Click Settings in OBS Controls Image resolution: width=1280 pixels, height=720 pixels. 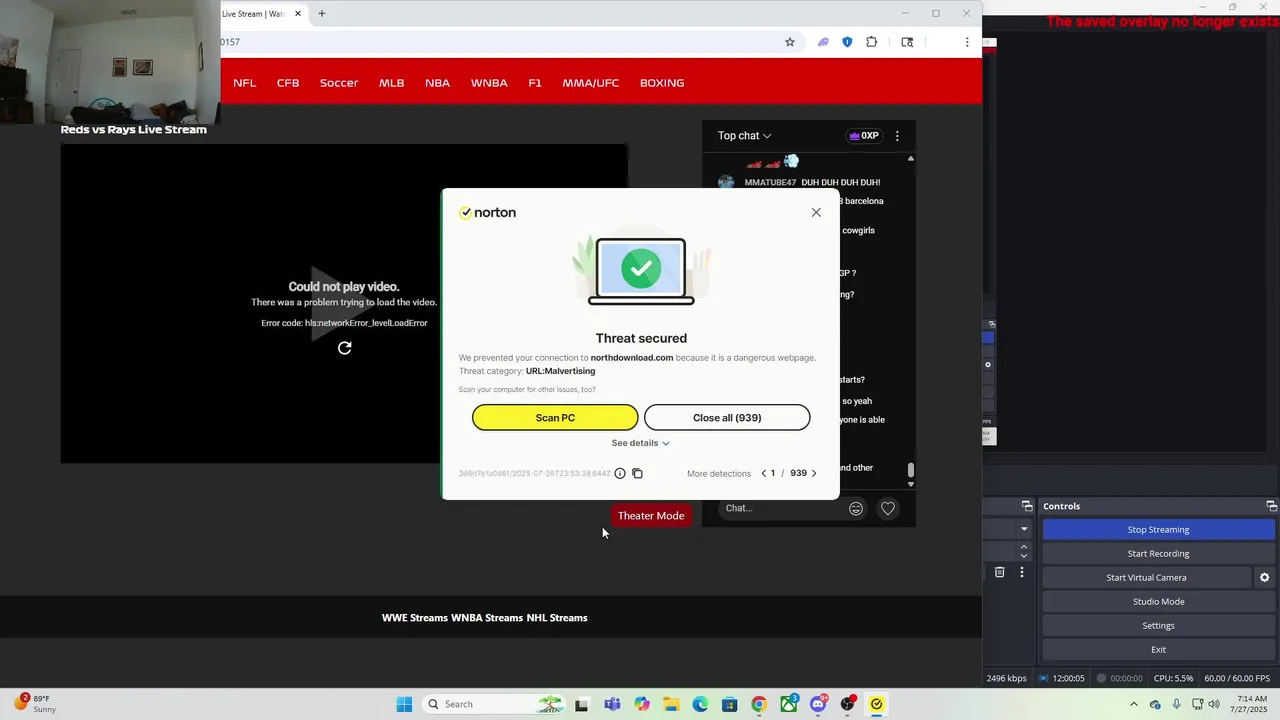click(1158, 626)
